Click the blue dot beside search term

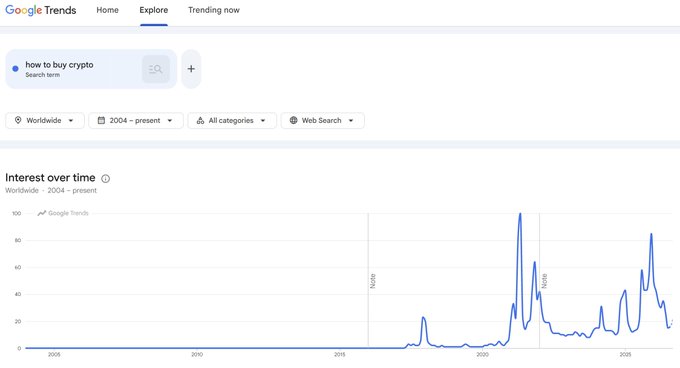(x=15, y=68)
